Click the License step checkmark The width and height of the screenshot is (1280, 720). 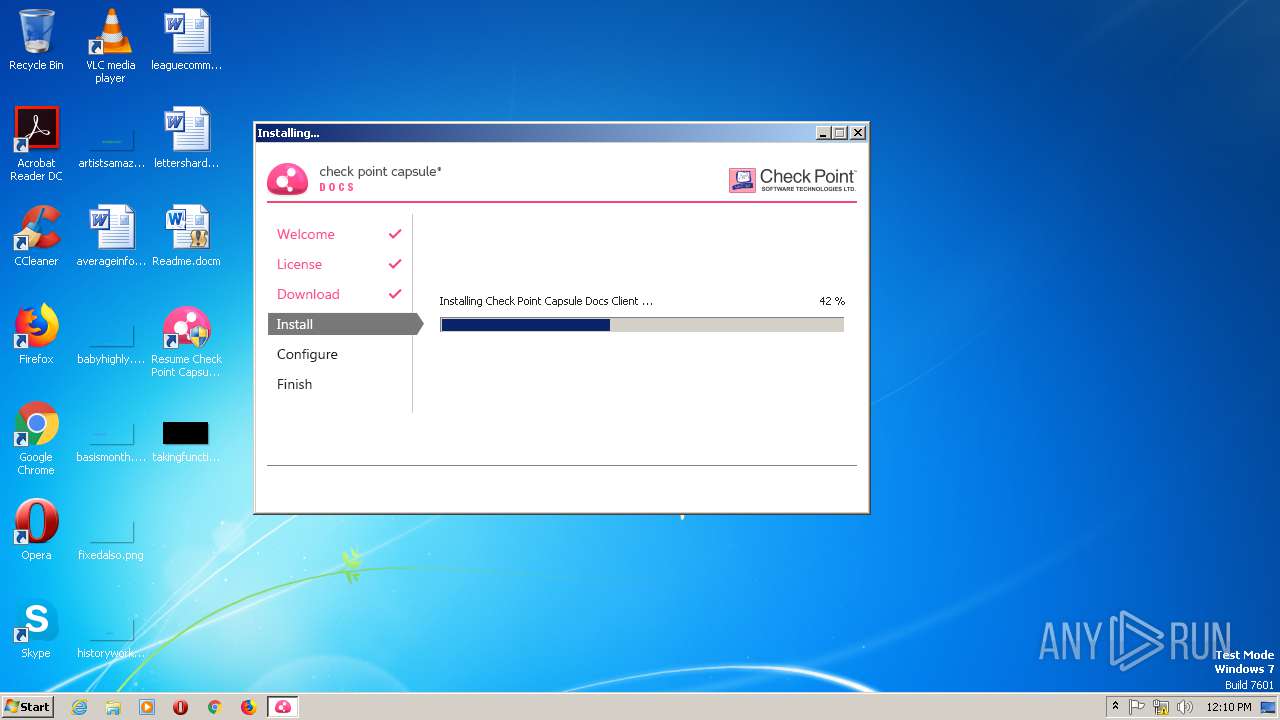395,264
